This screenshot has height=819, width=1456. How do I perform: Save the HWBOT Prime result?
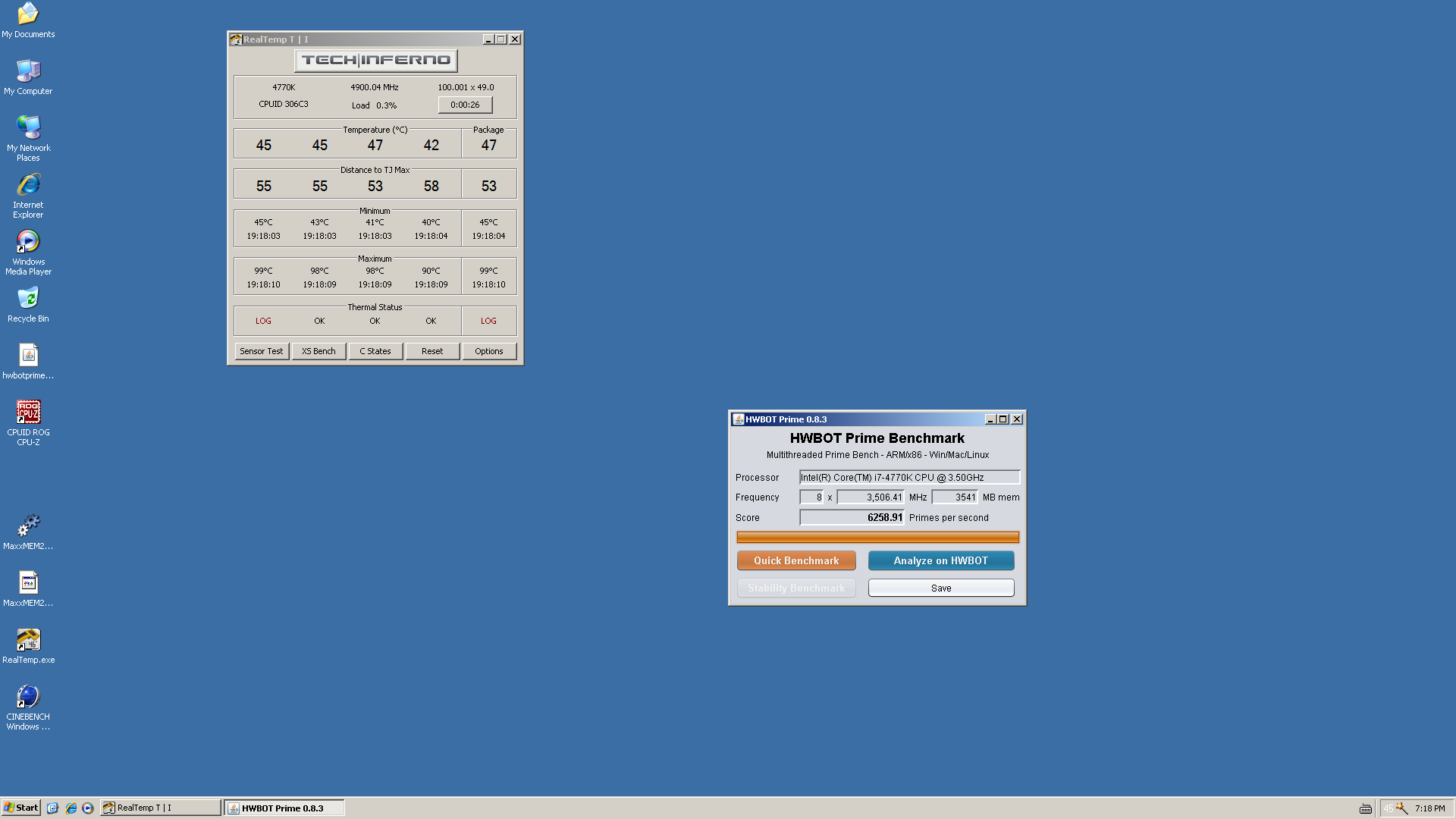pos(941,588)
